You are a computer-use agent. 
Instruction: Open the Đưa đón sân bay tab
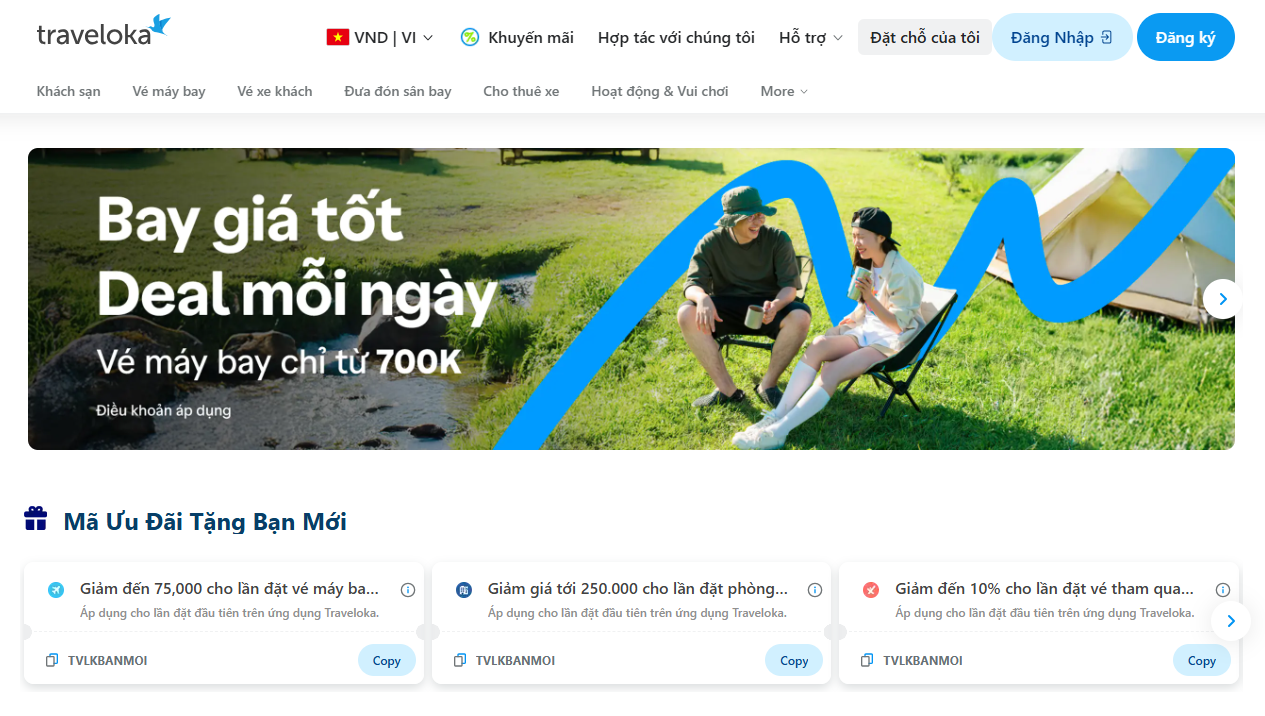coord(398,91)
